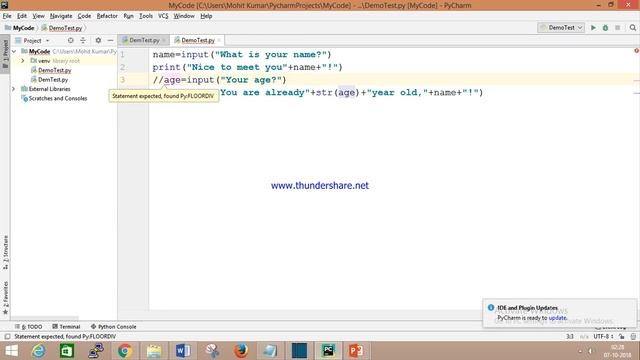The image size is (640, 360).
Task: Expand External Libraries node
Action: tap(14, 89)
